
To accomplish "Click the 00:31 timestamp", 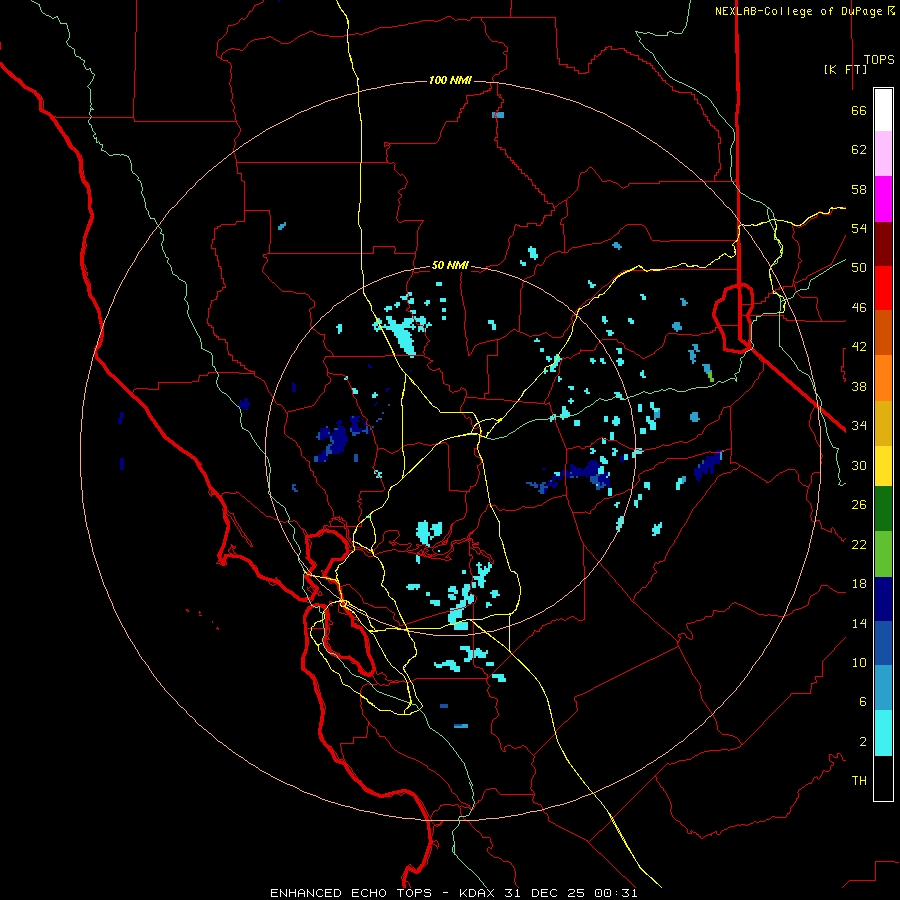I will [x=616, y=893].
